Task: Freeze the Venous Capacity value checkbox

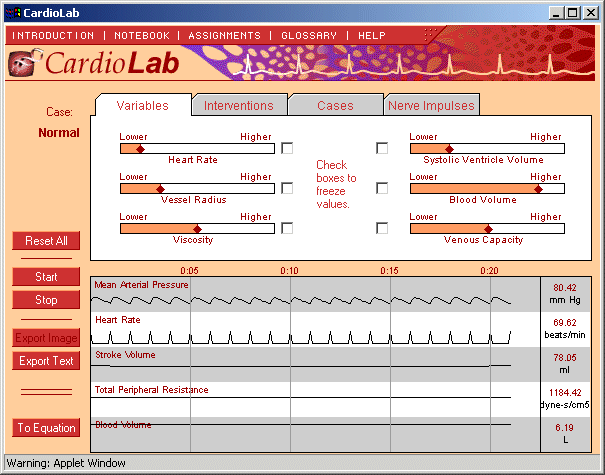Action: 382,228
